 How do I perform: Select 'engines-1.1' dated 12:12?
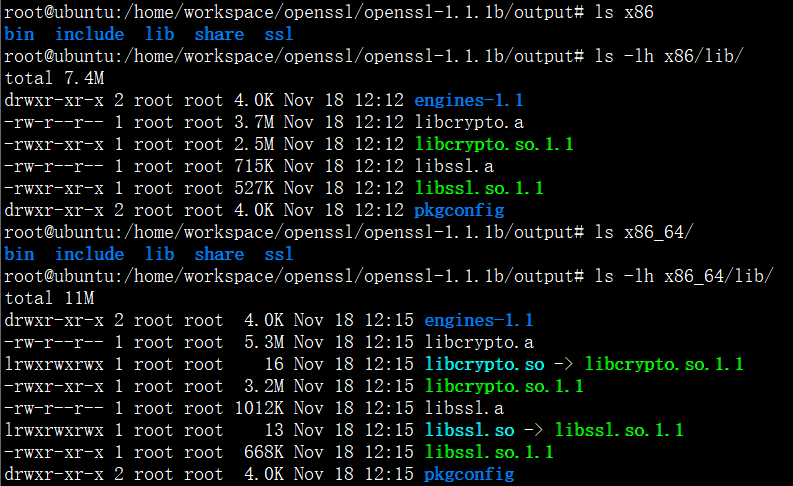(x=469, y=100)
